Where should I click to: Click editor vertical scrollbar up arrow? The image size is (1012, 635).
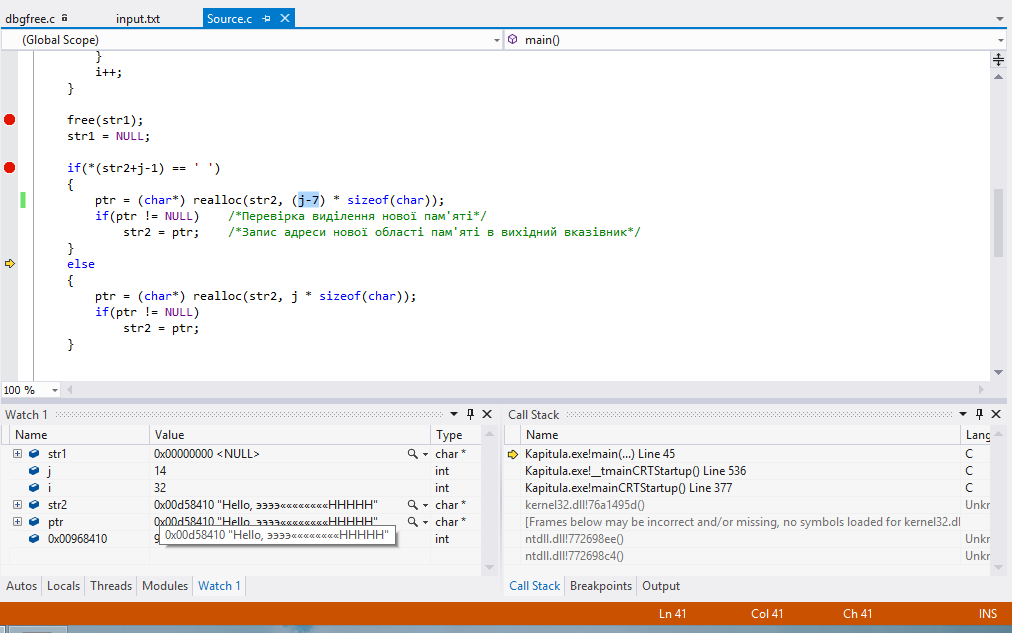pyautogui.click(x=998, y=77)
